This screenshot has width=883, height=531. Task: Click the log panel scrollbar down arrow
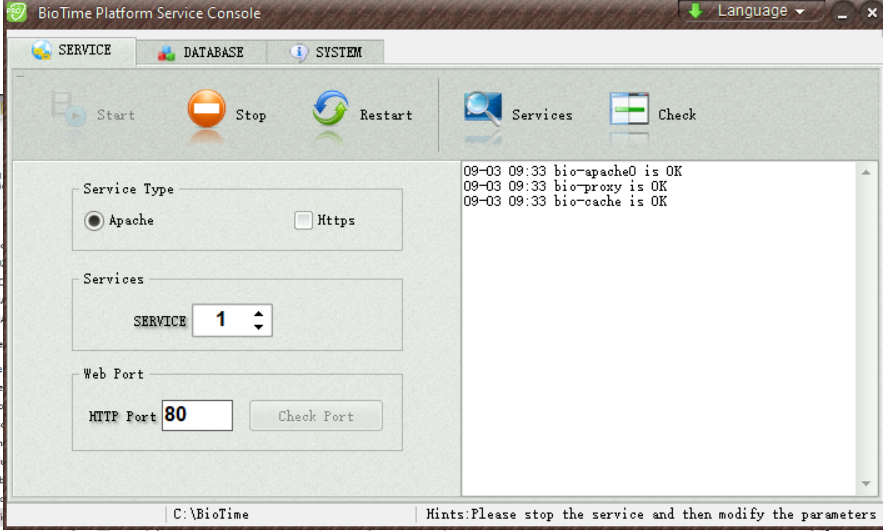[x=866, y=484]
